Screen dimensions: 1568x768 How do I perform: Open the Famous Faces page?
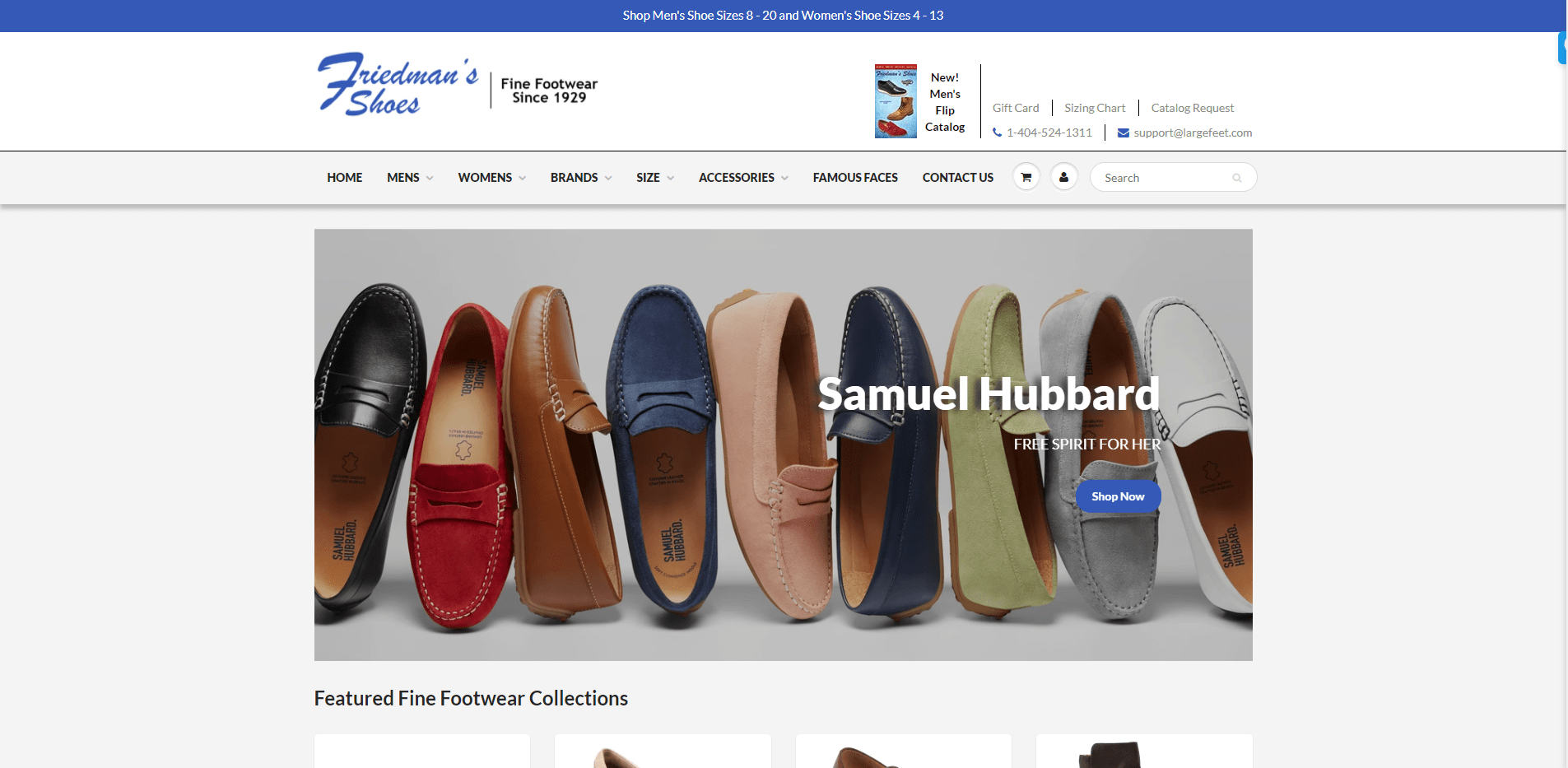coord(855,178)
